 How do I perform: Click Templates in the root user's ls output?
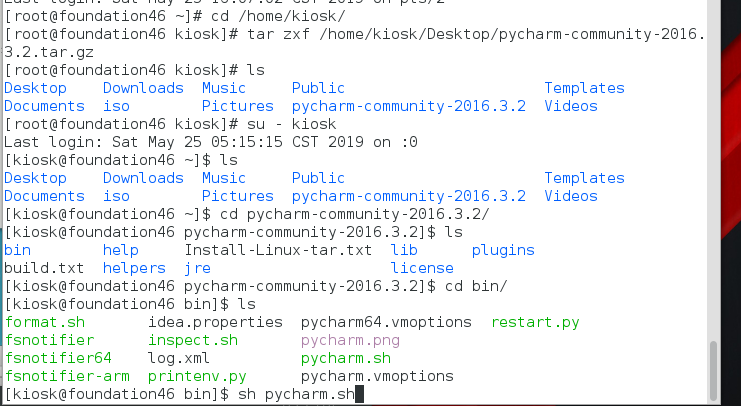point(584,88)
